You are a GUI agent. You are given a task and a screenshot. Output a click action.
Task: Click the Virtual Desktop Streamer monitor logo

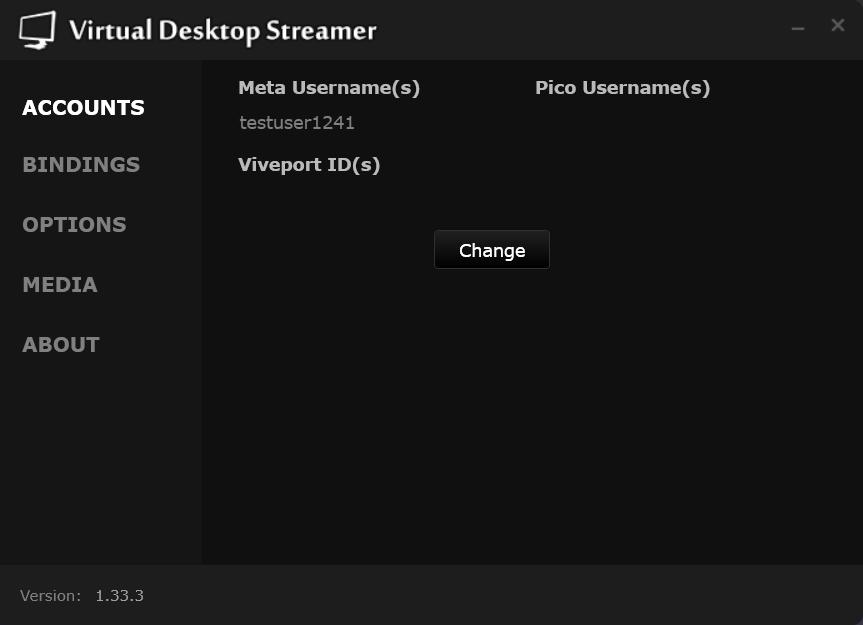pyautogui.click(x=37, y=29)
